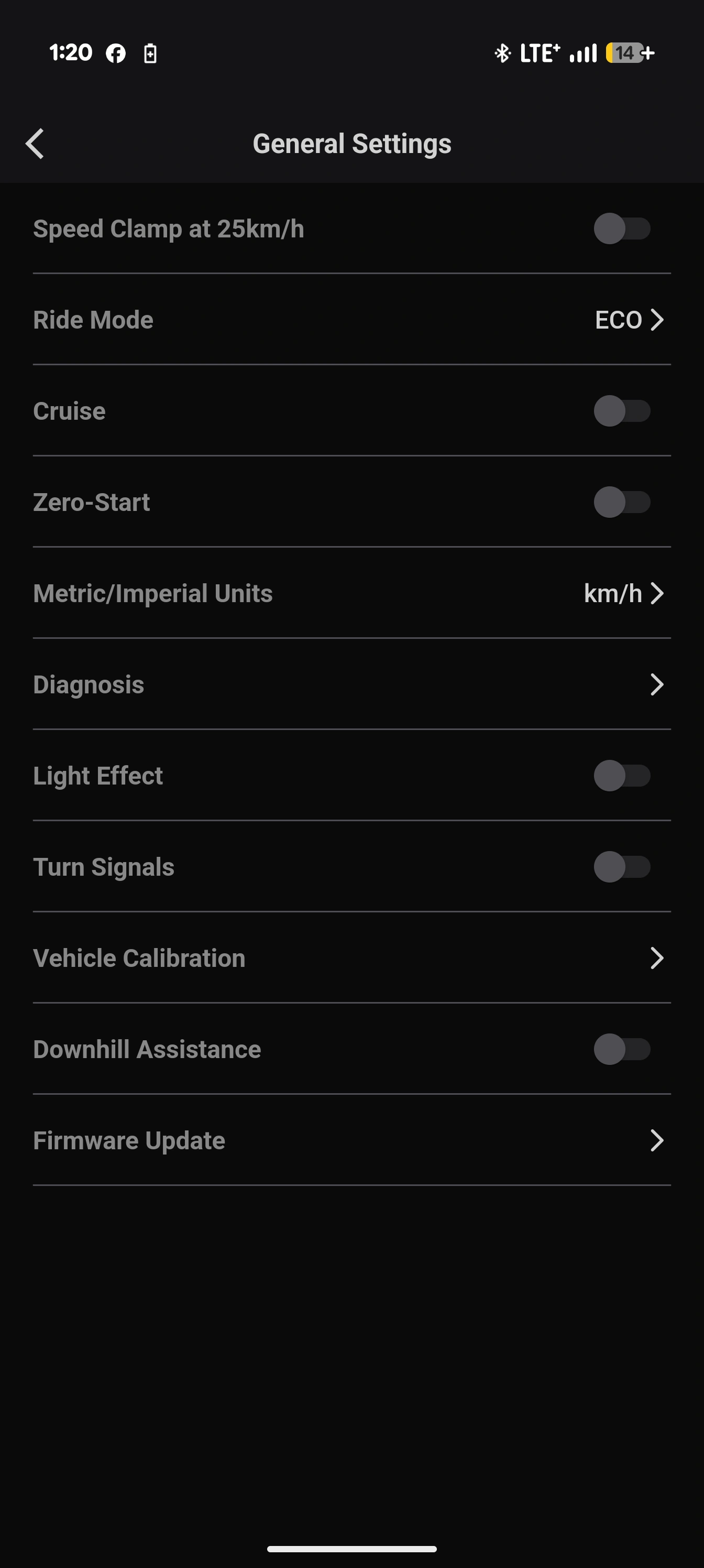Image resolution: width=704 pixels, height=1568 pixels.
Task: Turn on the Cruise toggle
Action: (x=622, y=411)
